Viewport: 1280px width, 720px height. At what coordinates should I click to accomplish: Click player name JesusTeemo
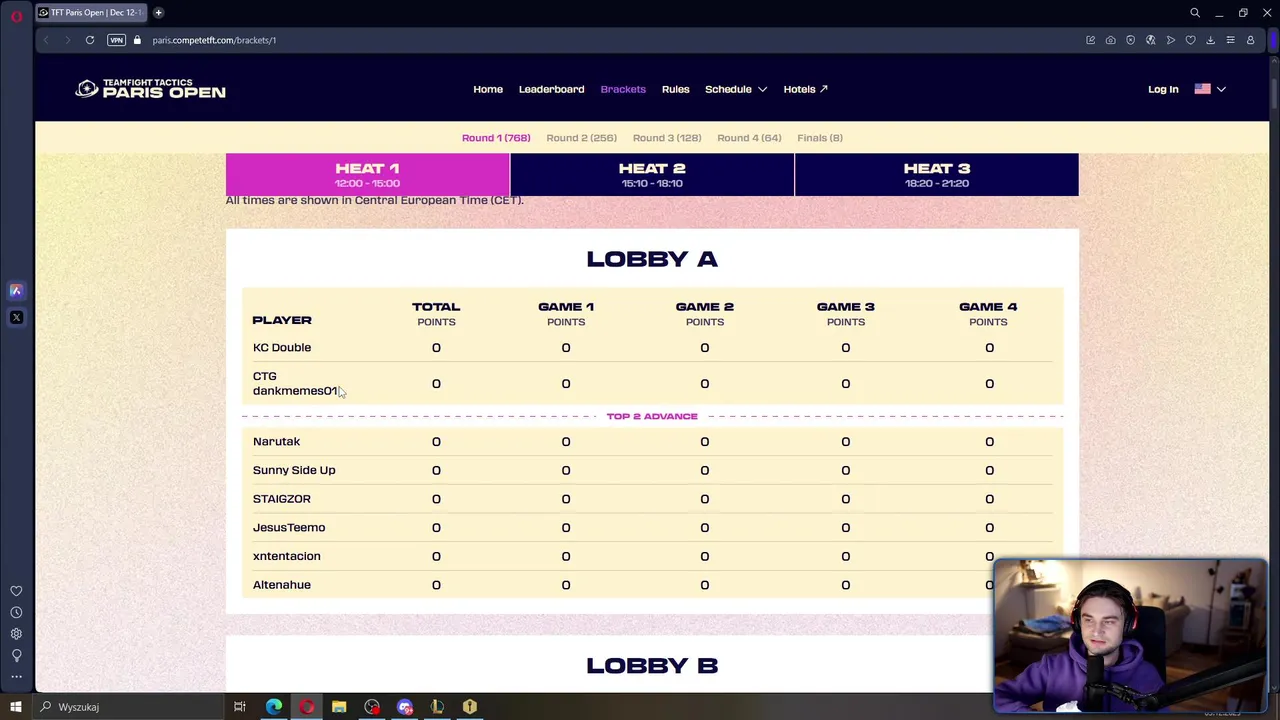289,528
